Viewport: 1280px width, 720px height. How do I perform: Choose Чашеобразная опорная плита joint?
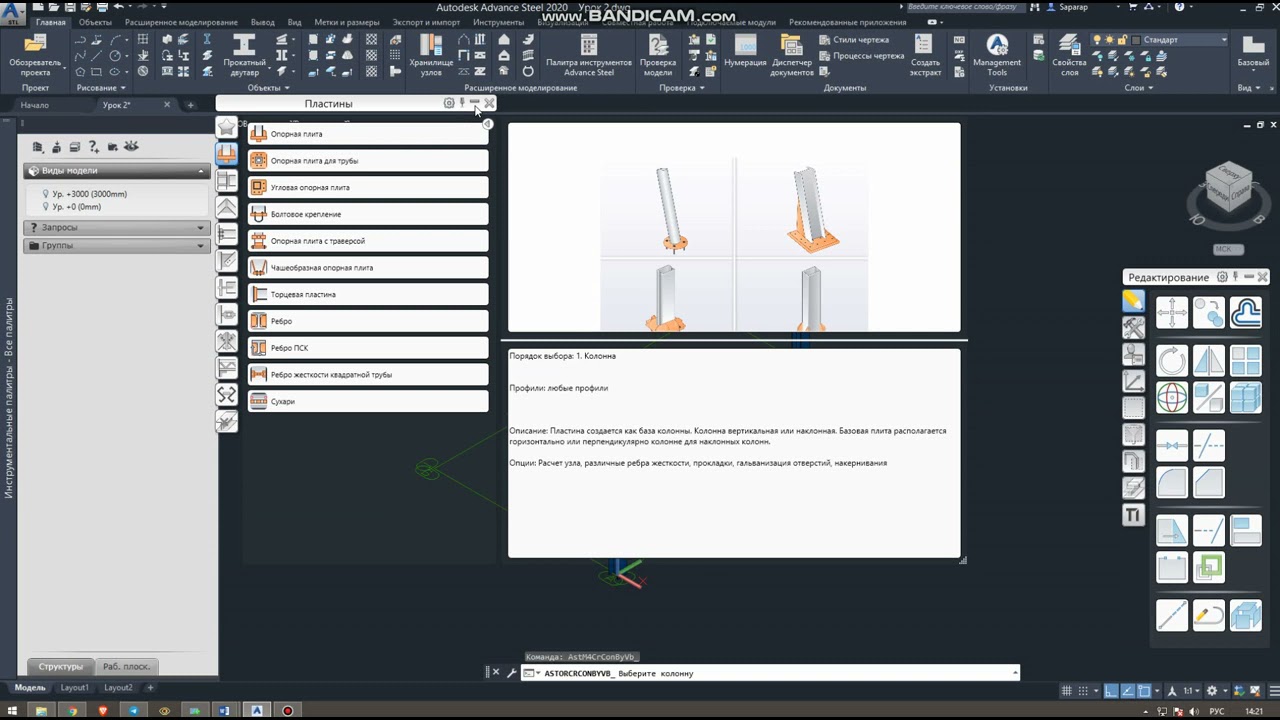[368, 268]
